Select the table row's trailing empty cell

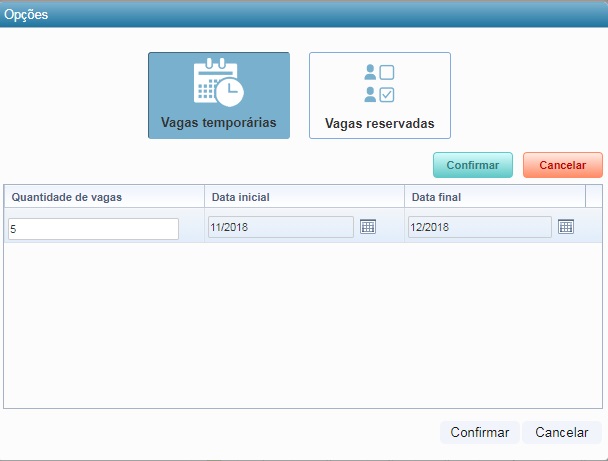click(x=593, y=228)
